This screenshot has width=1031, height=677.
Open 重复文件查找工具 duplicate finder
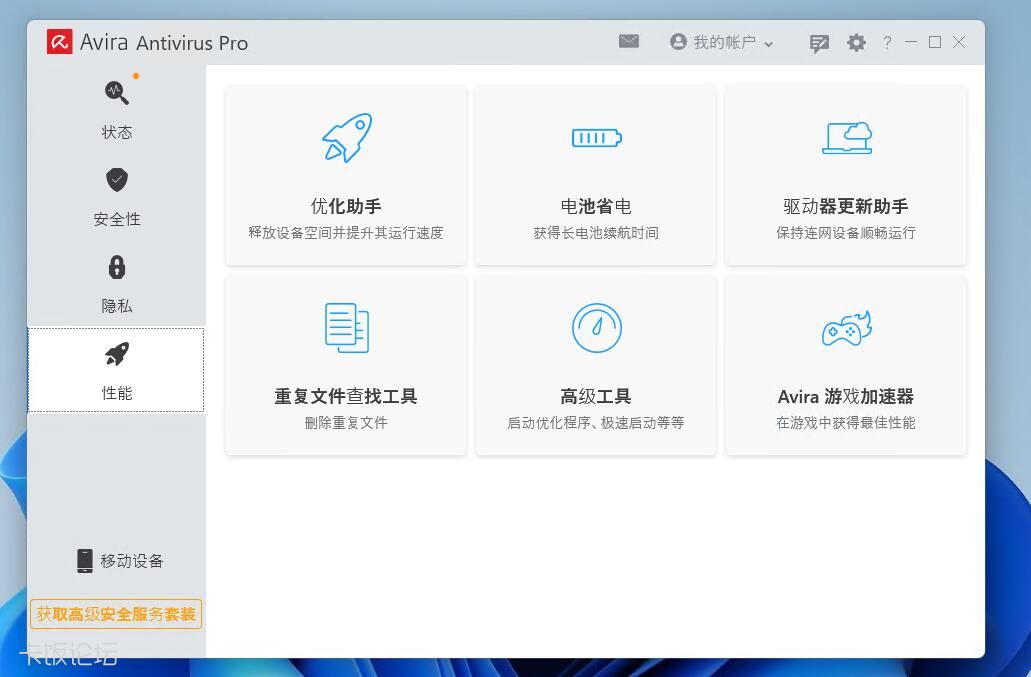345,365
